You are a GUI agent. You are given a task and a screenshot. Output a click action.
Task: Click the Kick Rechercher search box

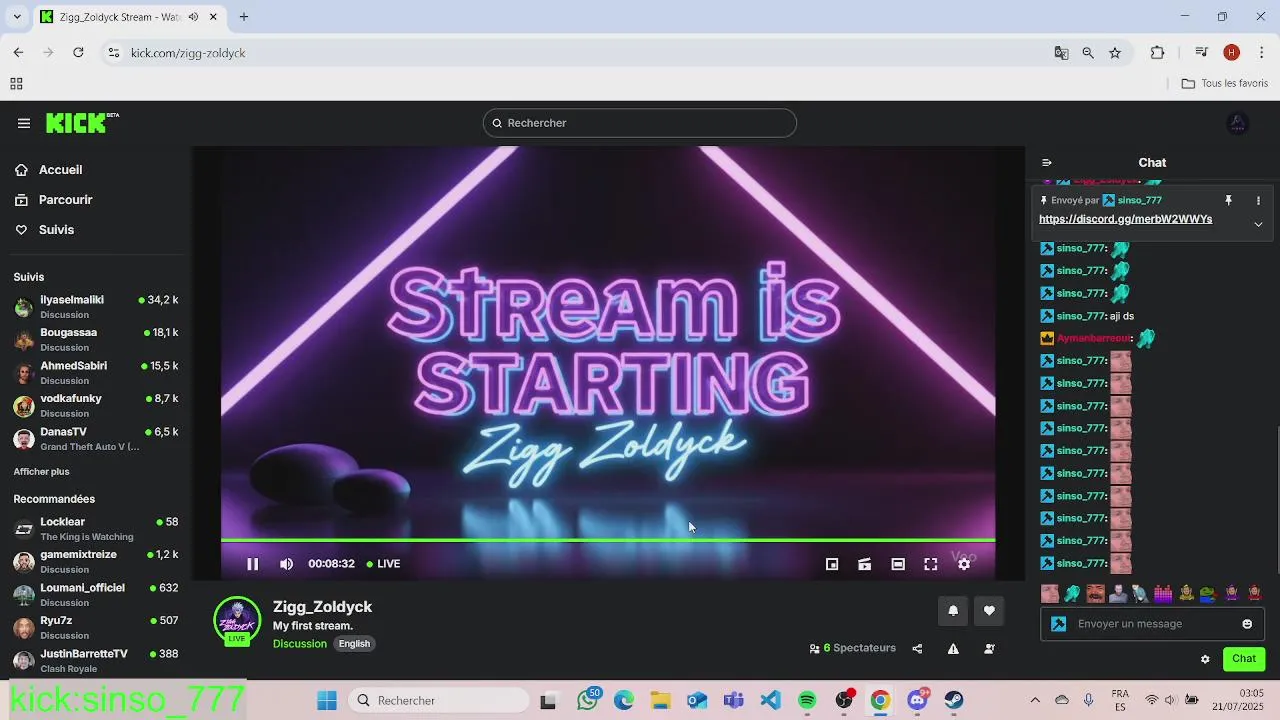click(640, 123)
